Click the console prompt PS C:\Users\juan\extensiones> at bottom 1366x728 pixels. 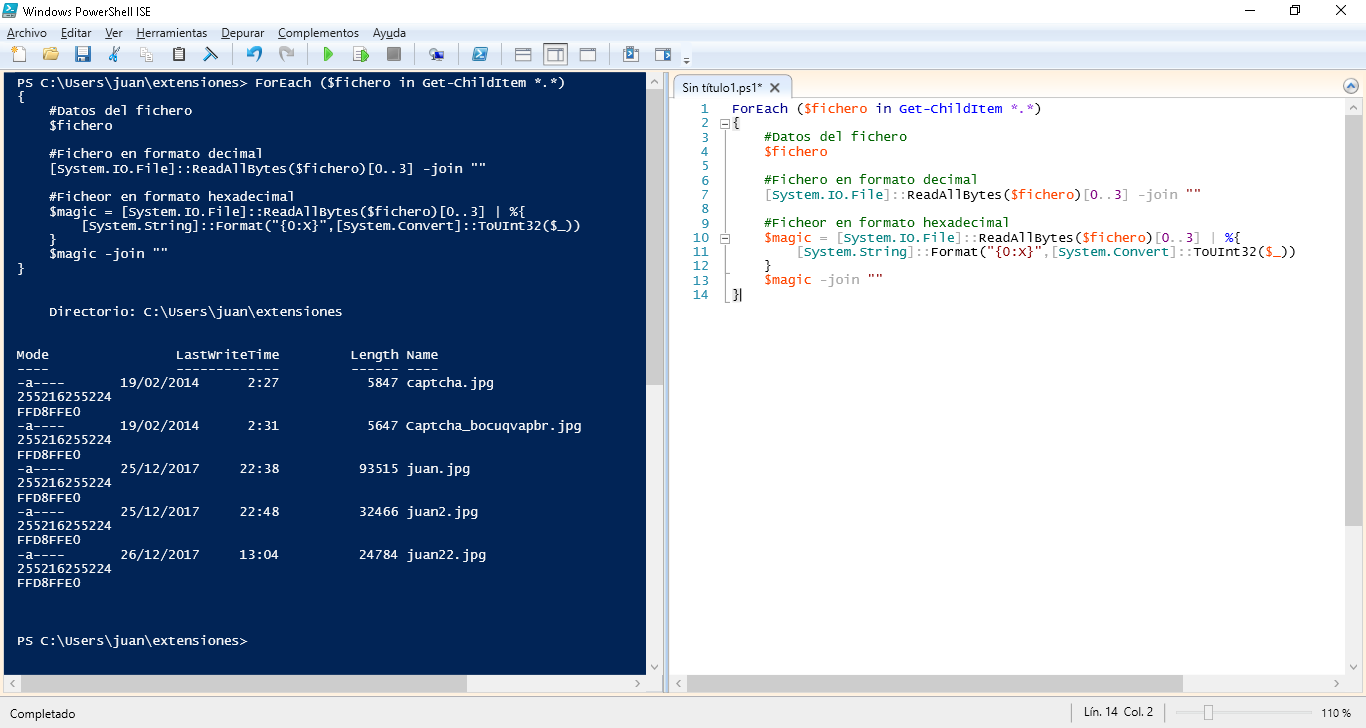[132, 640]
